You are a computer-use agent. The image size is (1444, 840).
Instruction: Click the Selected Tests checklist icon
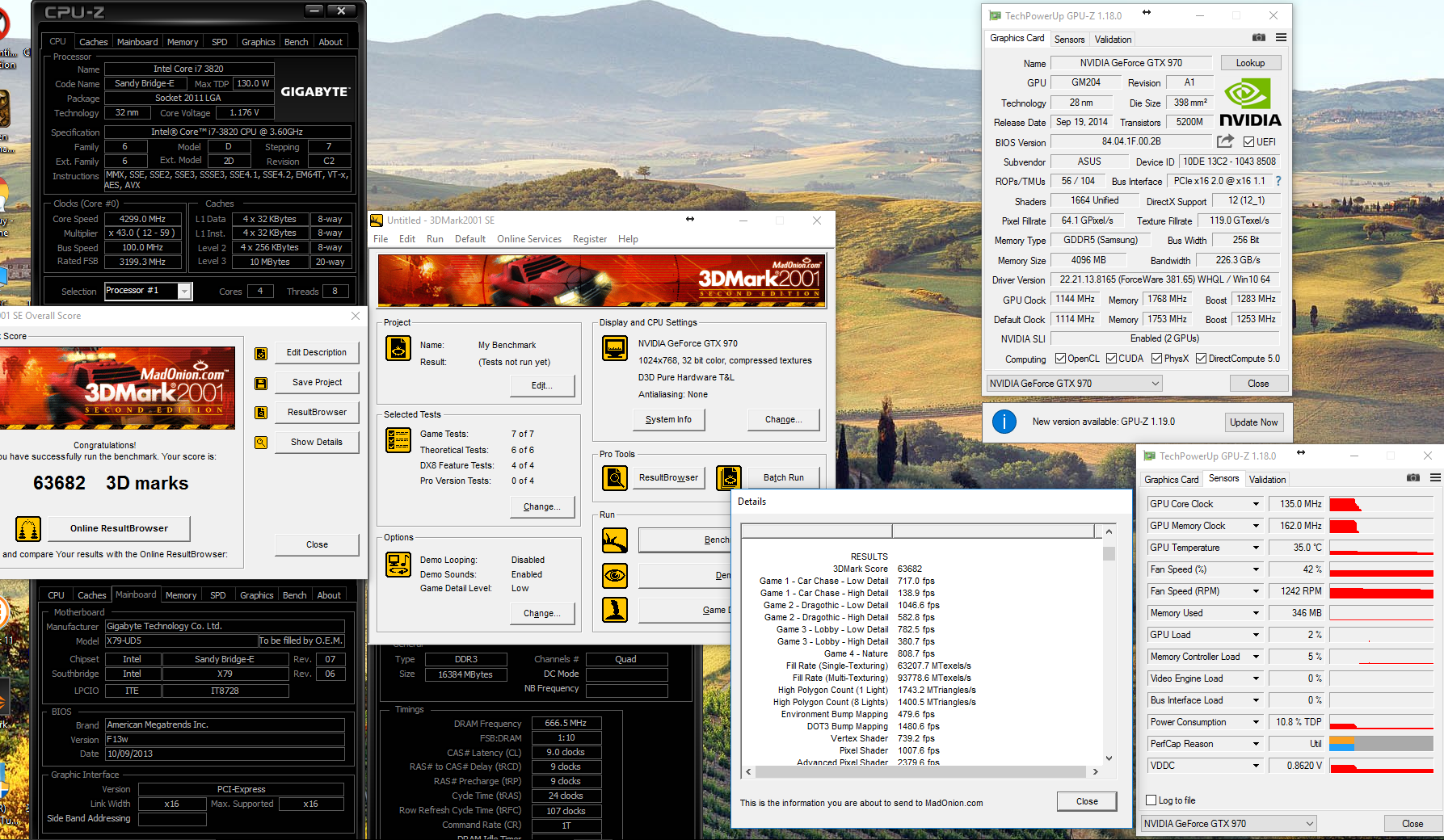coord(398,440)
